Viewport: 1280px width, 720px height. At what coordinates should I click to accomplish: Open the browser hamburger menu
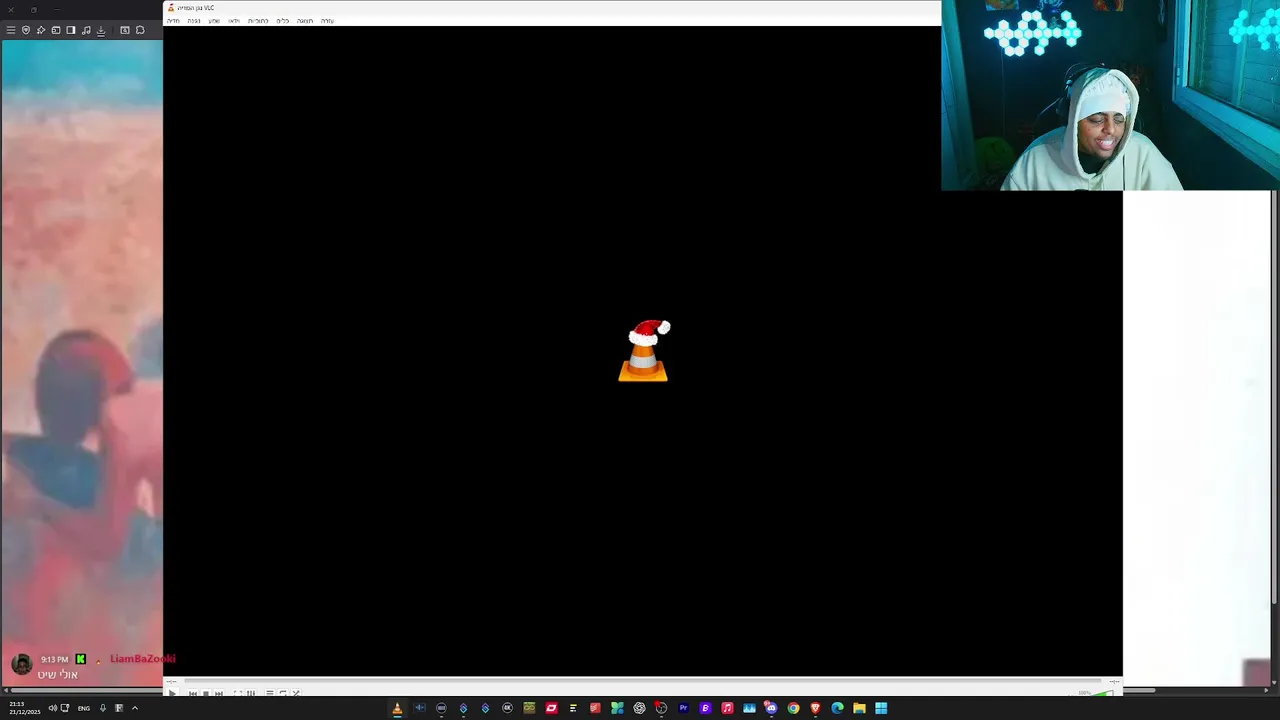[11, 30]
